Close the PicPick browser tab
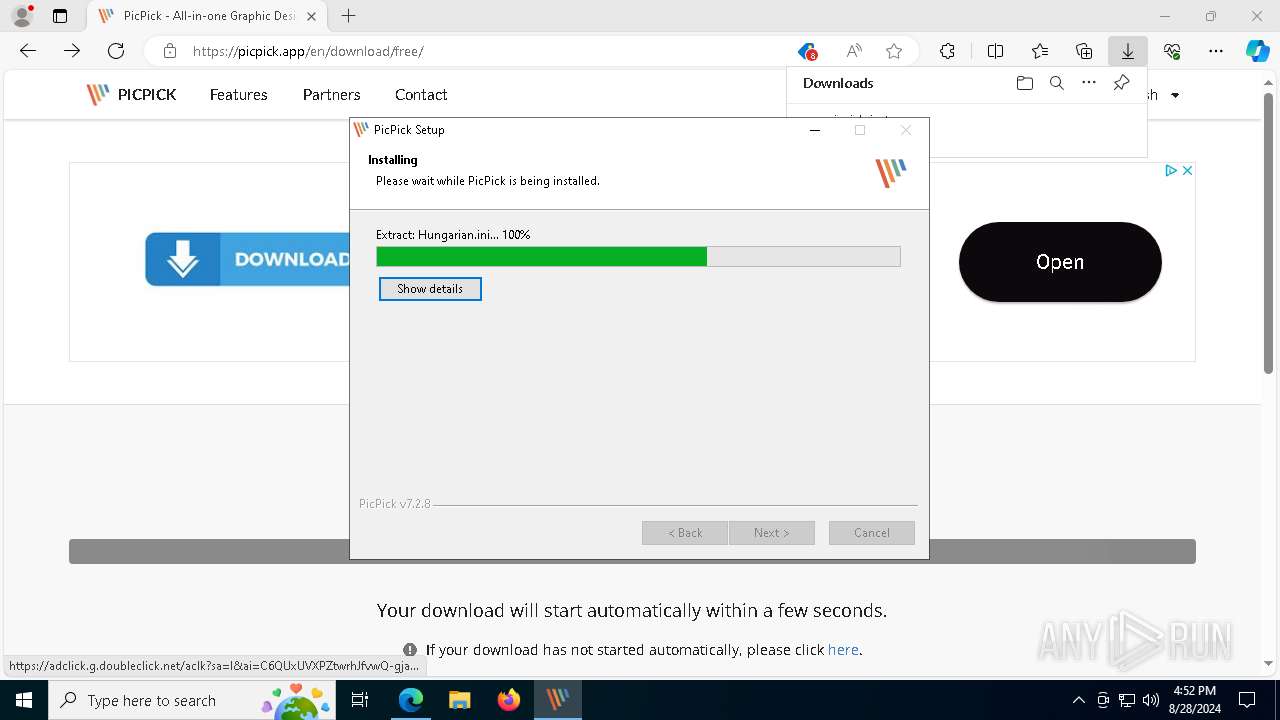 pyautogui.click(x=311, y=16)
